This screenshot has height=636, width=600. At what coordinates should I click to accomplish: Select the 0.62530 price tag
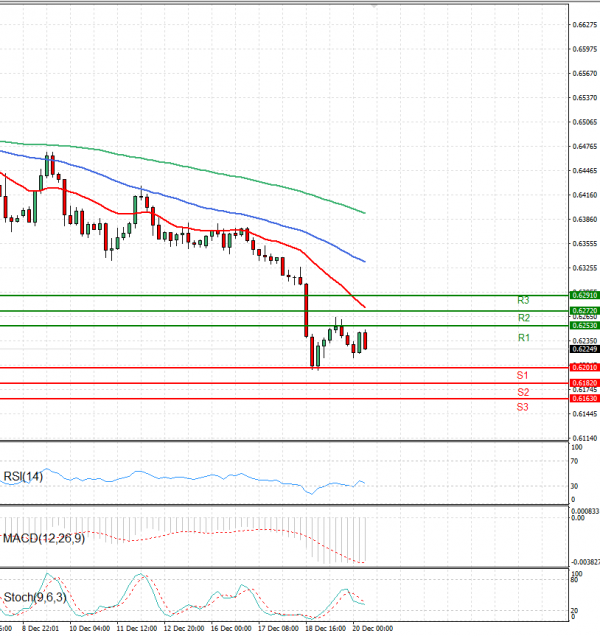pyautogui.click(x=585, y=325)
